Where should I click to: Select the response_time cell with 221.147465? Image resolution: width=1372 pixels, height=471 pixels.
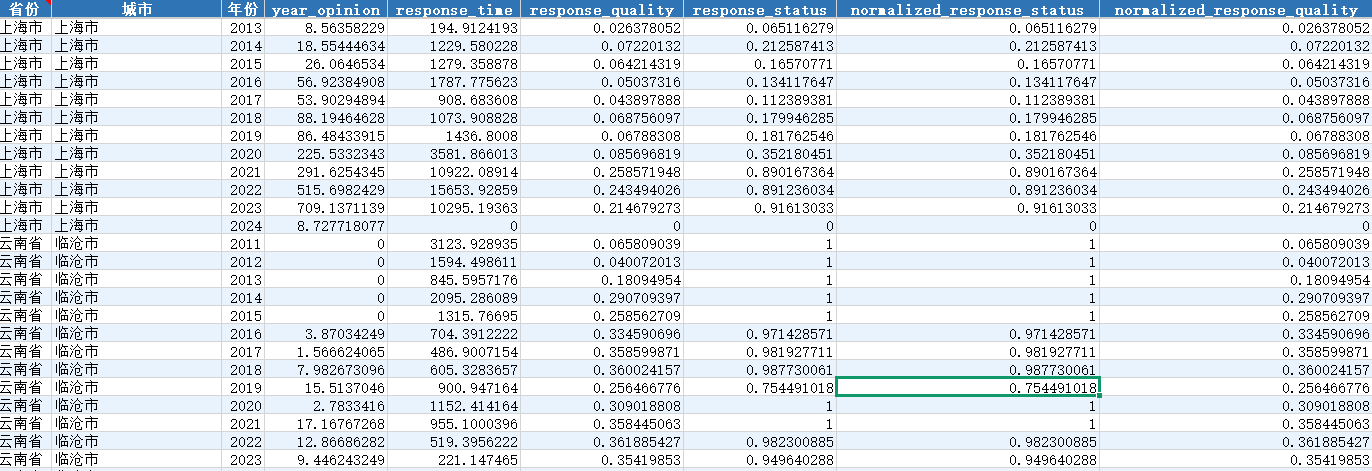[454, 460]
